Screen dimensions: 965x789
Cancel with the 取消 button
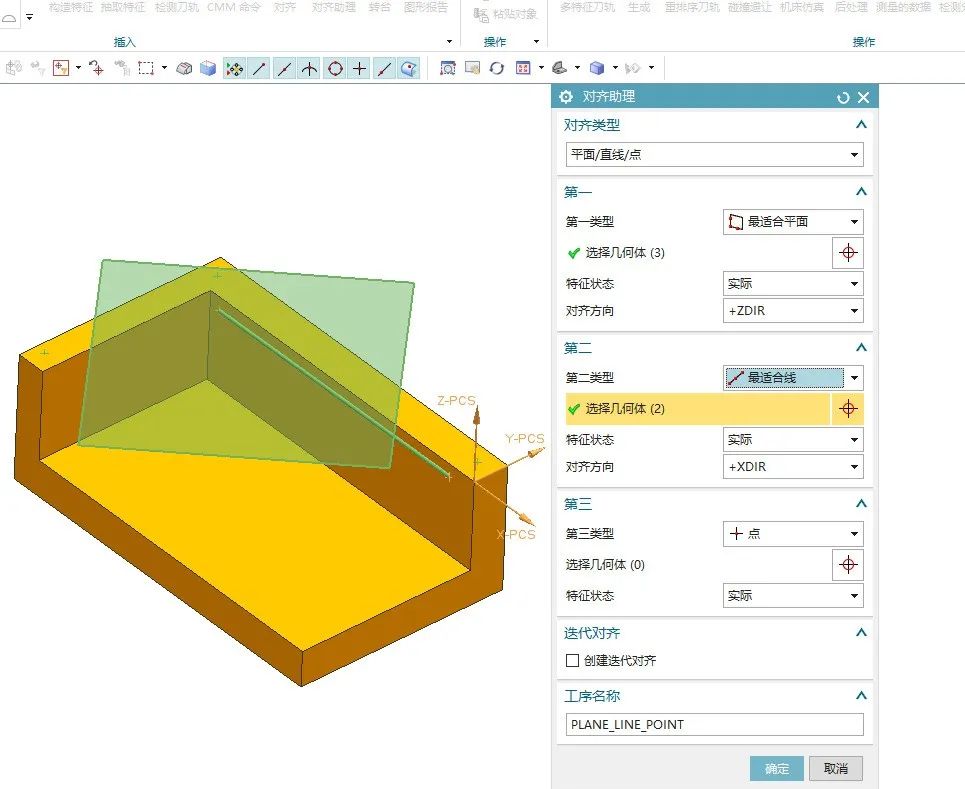tap(836, 769)
